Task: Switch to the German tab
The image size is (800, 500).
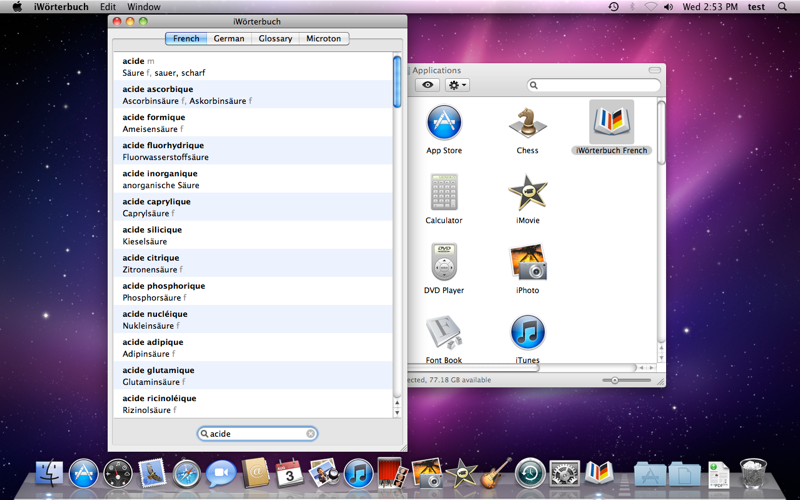Action: pyautogui.click(x=229, y=38)
